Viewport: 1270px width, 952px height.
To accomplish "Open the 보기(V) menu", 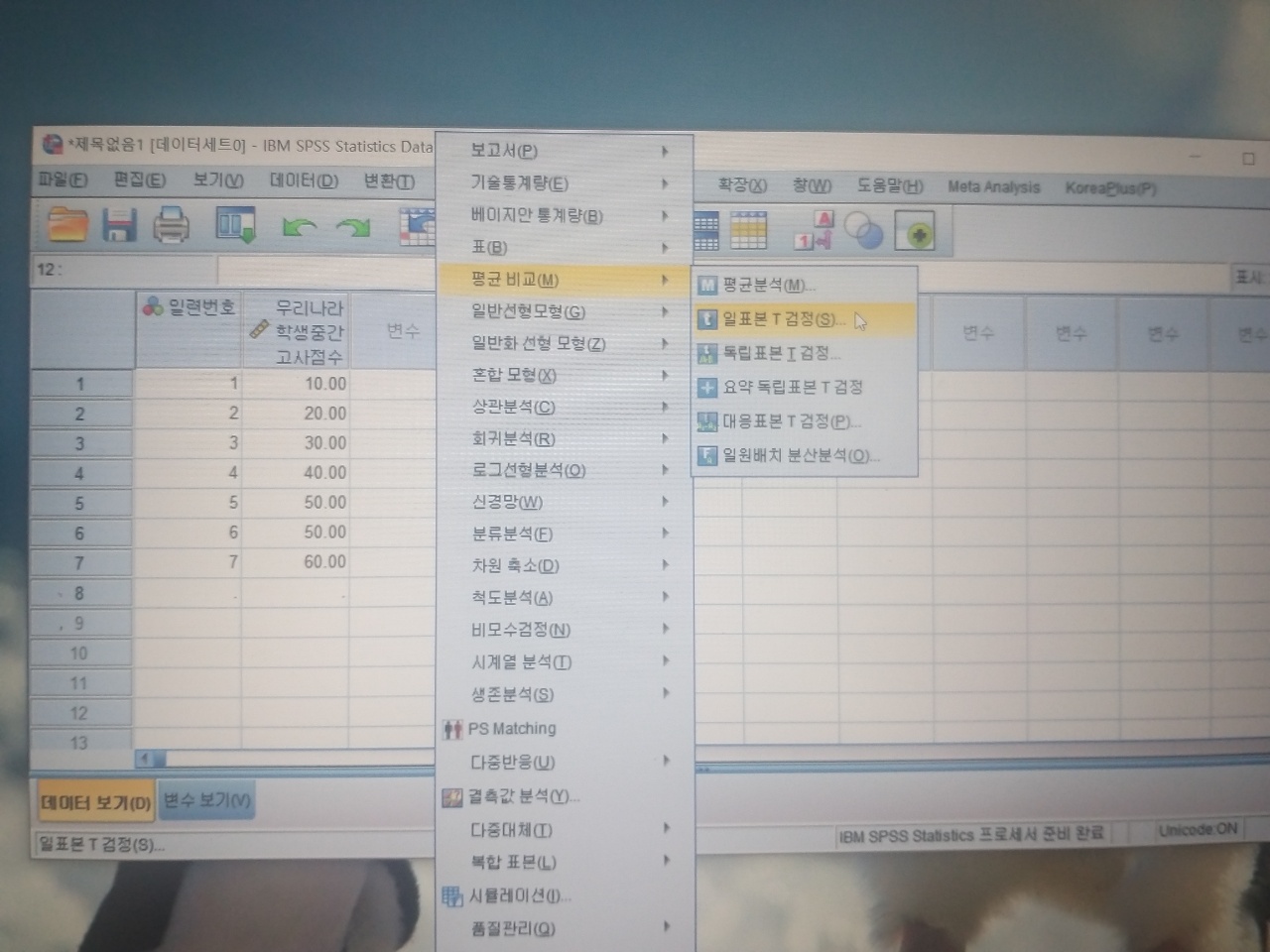I will [218, 179].
